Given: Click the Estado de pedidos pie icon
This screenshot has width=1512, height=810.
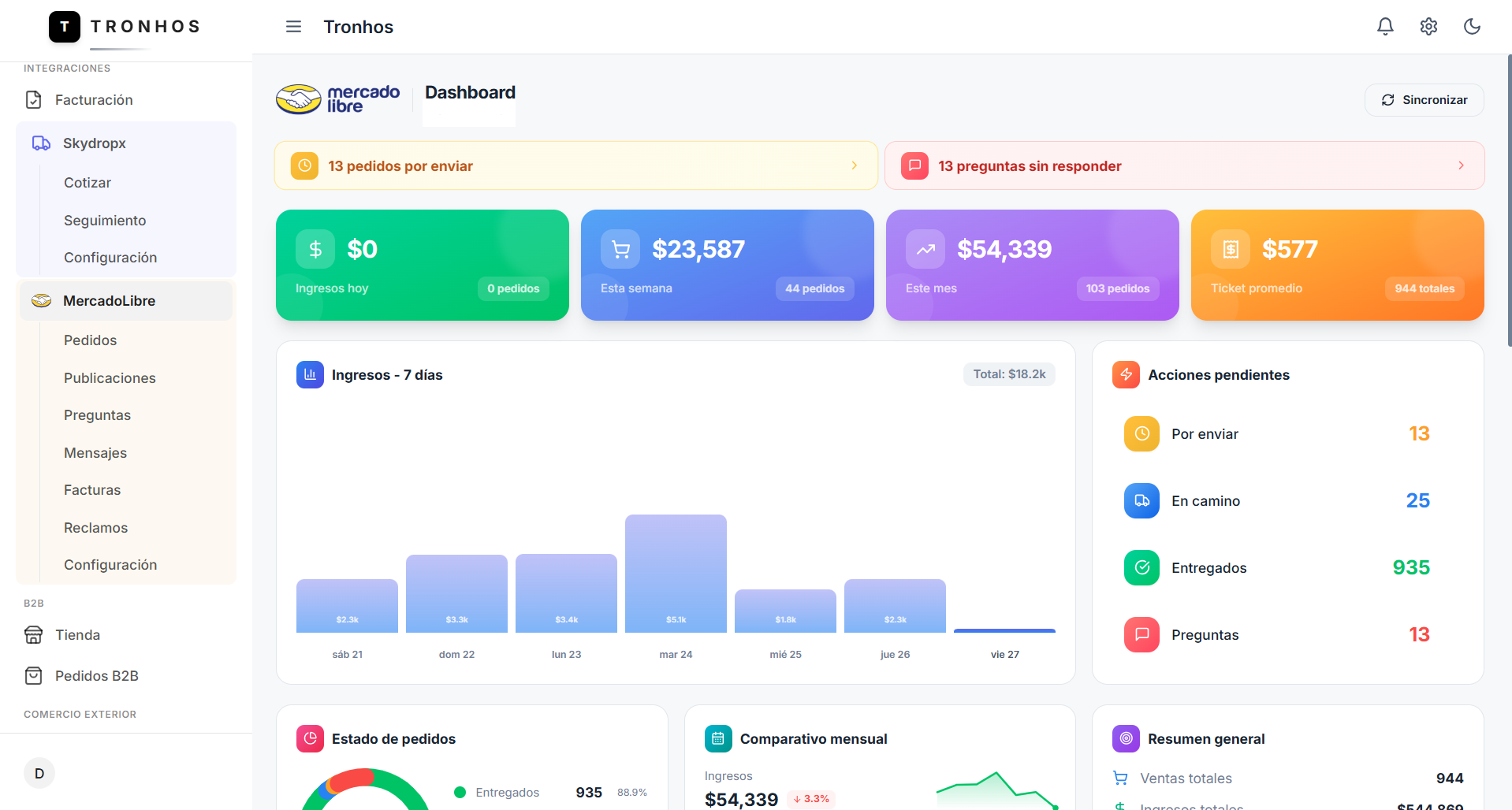Looking at the screenshot, I should tap(310, 739).
